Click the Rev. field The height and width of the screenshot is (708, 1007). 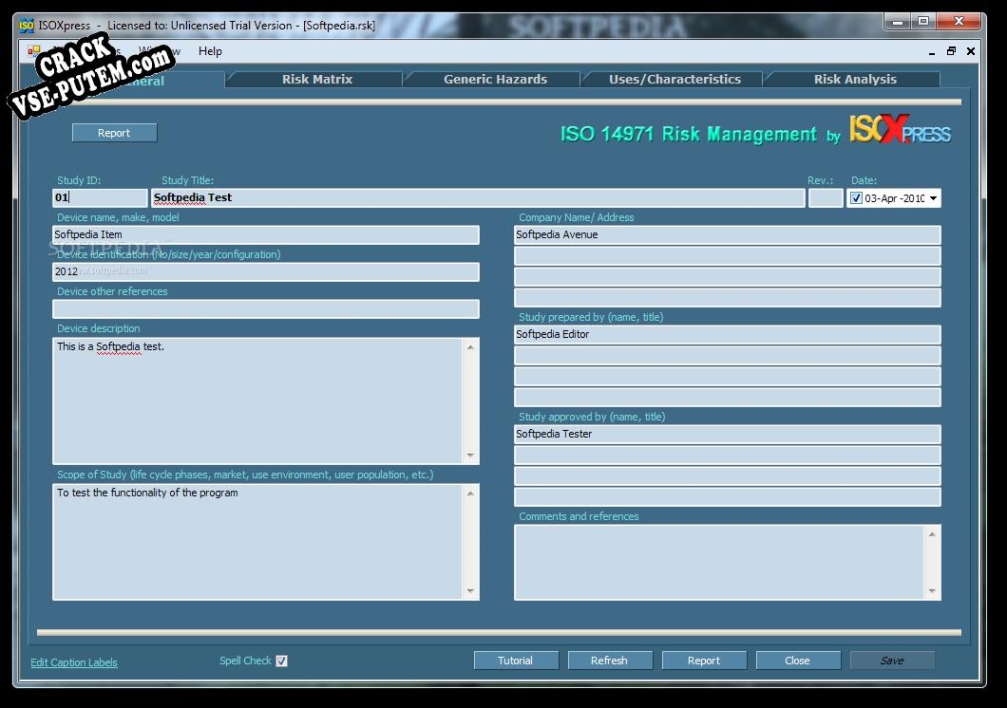825,198
